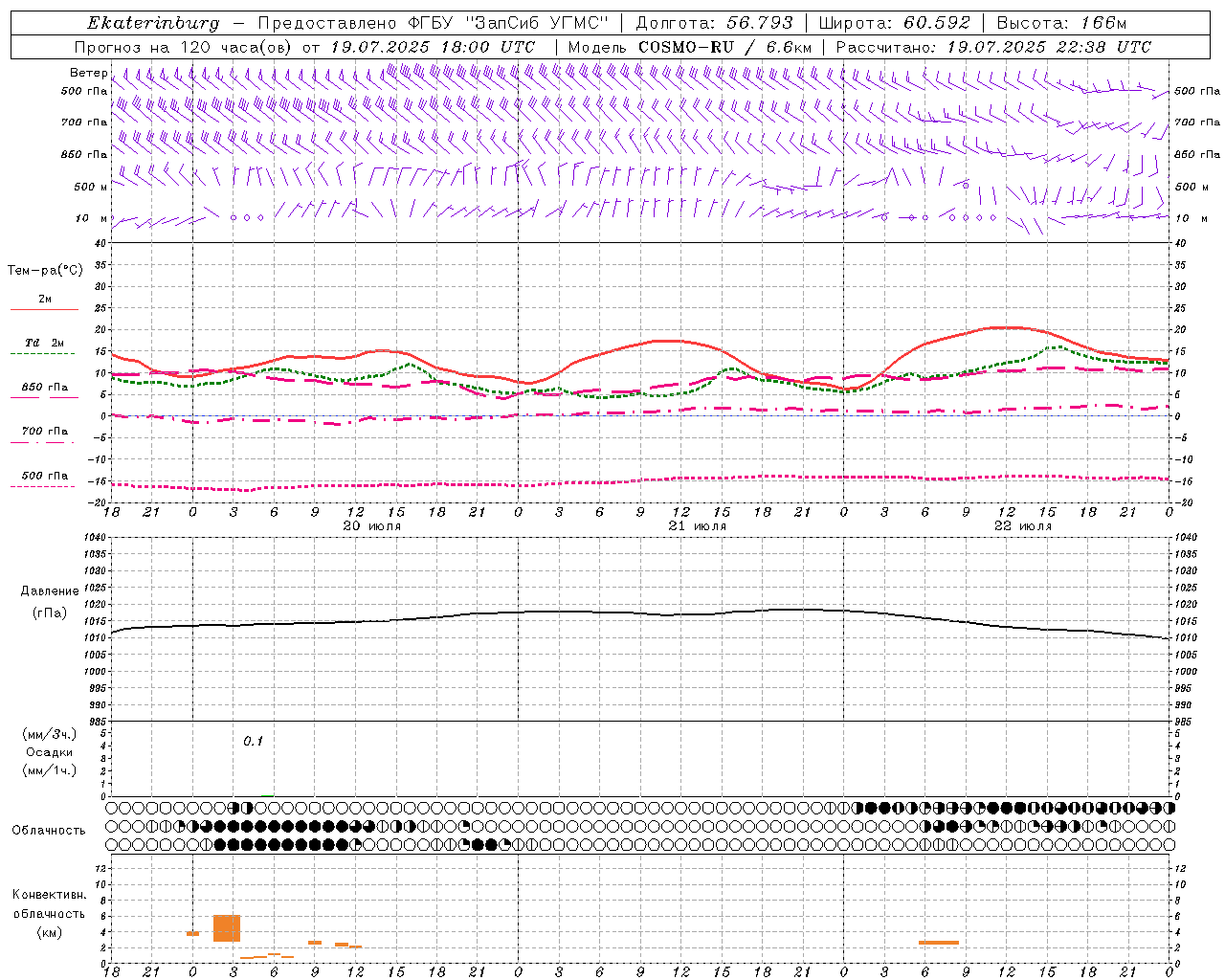Click the 22 июля date label
Image resolution: width=1225 pixels, height=980 pixels.
(1023, 525)
